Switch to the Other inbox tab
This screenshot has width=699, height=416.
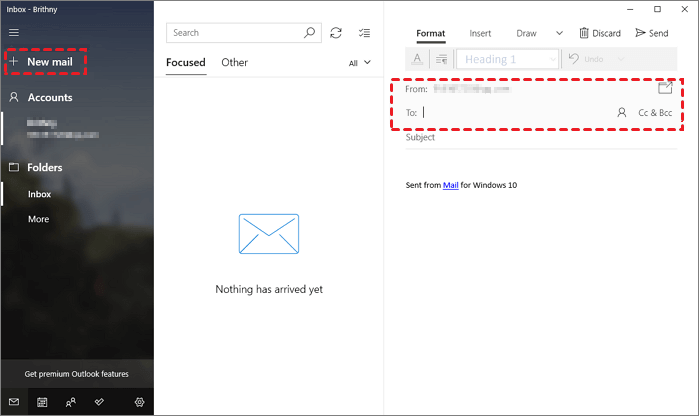tap(234, 62)
